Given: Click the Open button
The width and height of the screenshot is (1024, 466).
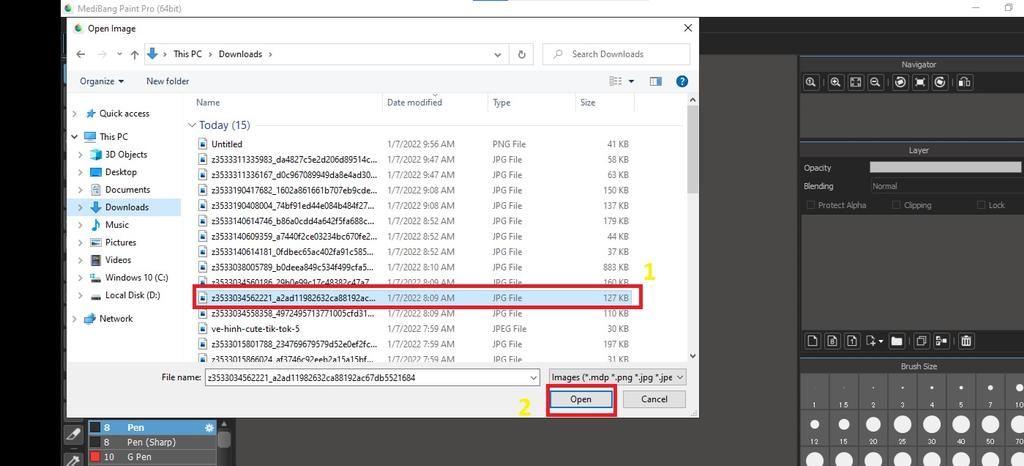Looking at the screenshot, I should click(580, 399).
